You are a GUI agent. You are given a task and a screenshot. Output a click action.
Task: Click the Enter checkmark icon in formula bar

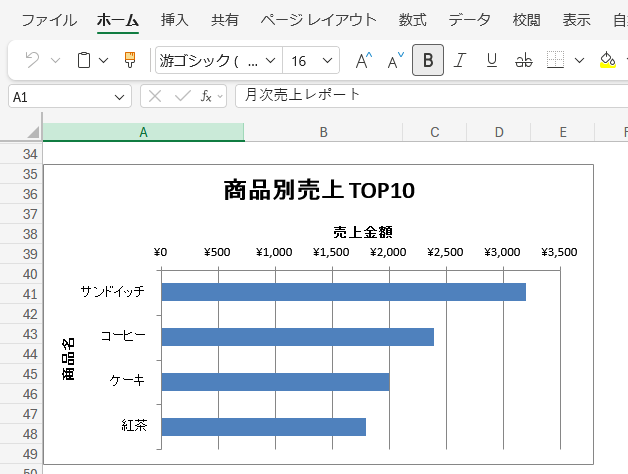(183, 96)
